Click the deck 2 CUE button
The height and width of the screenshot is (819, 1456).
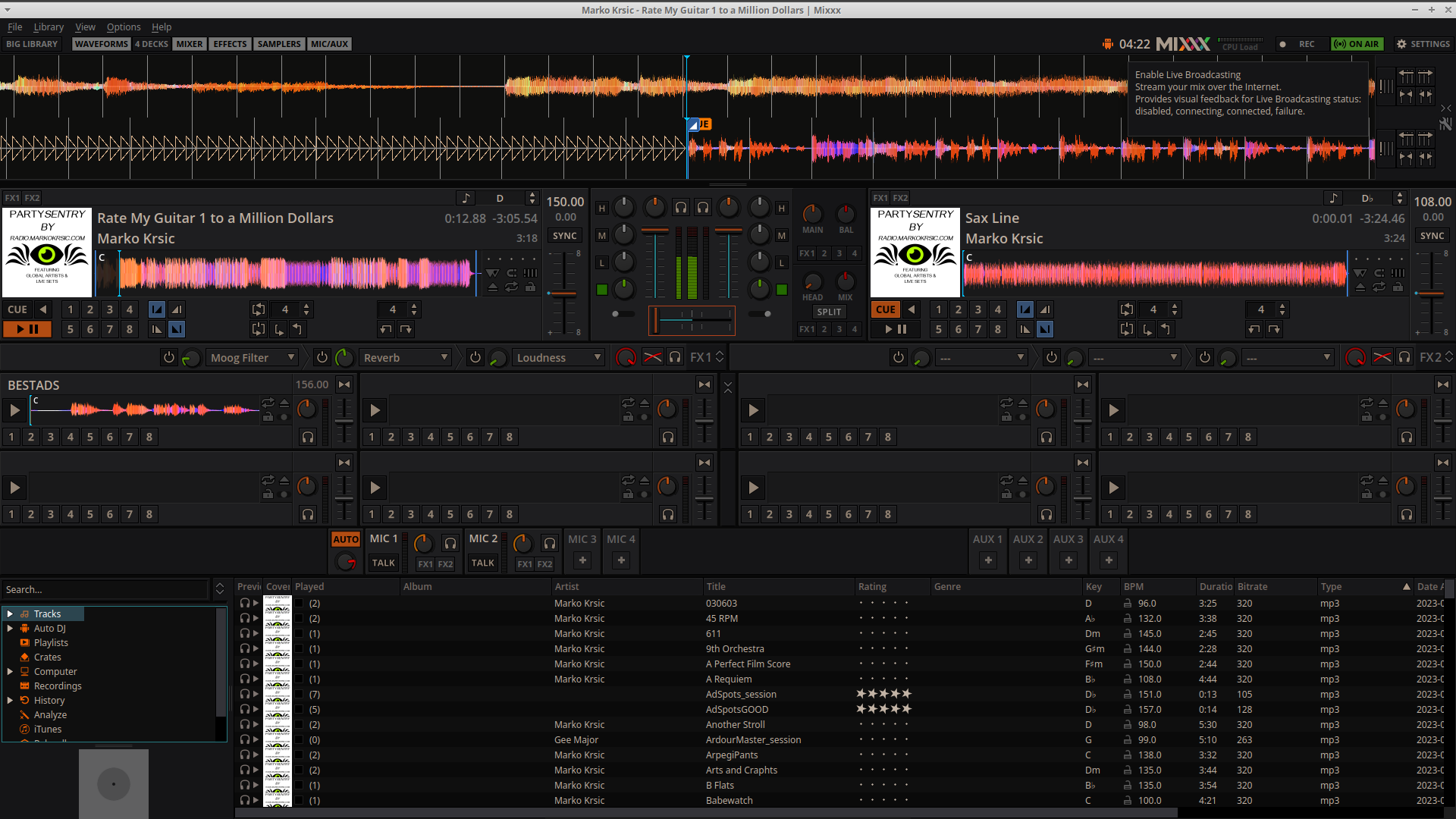[x=886, y=309]
